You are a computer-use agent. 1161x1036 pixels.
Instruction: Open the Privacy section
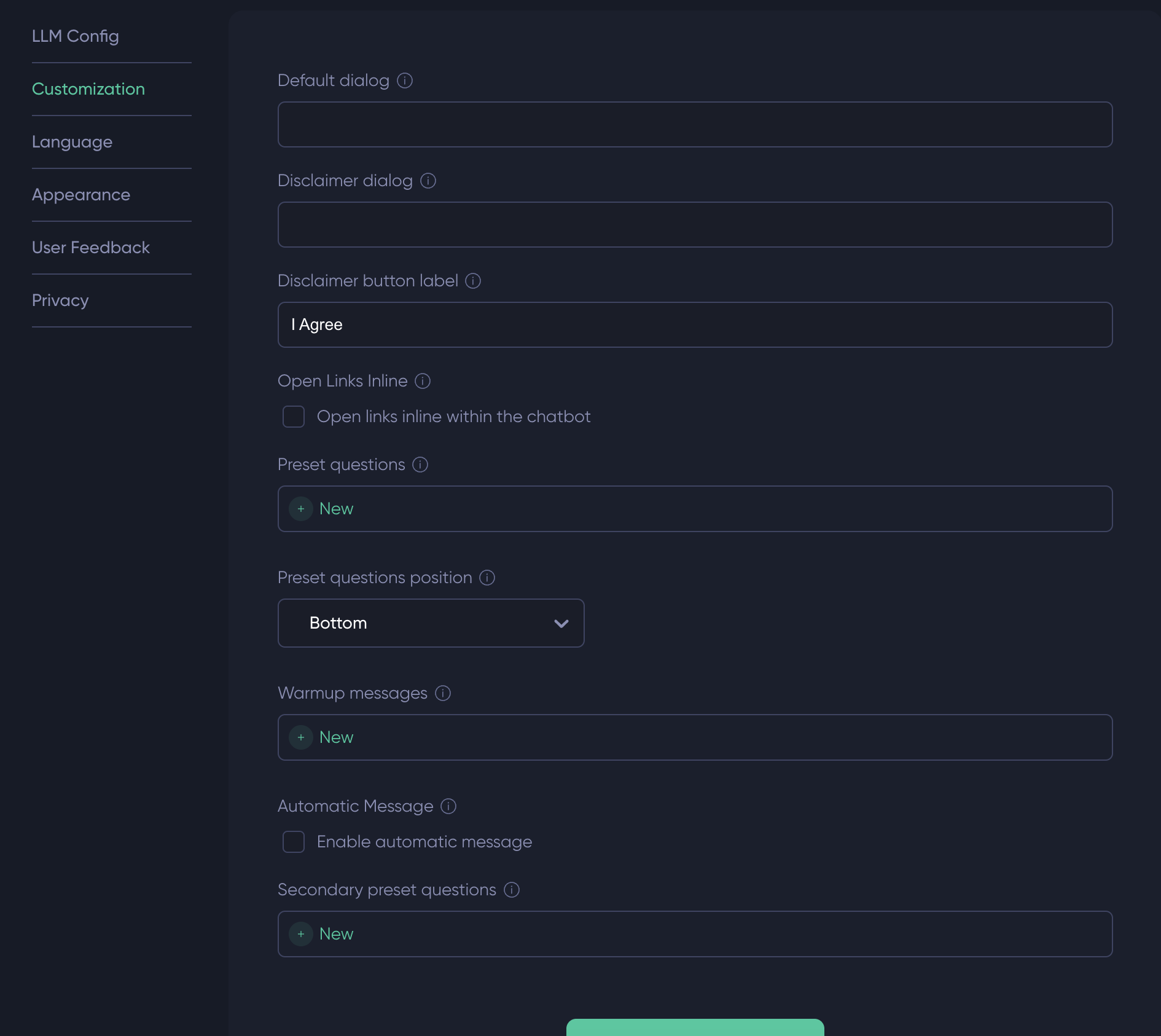tap(60, 300)
